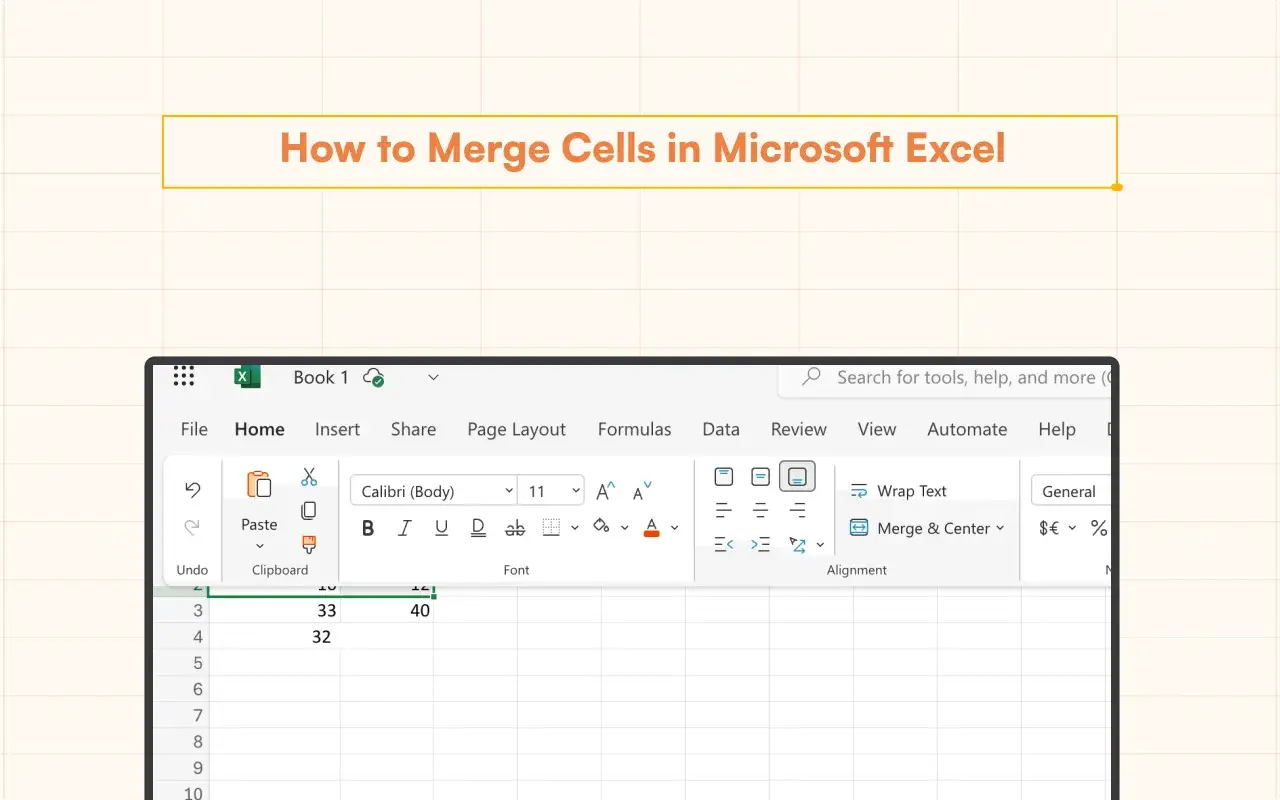Apply borders with the borders icon
The width and height of the screenshot is (1280, 800).
(x=551, y=527)
